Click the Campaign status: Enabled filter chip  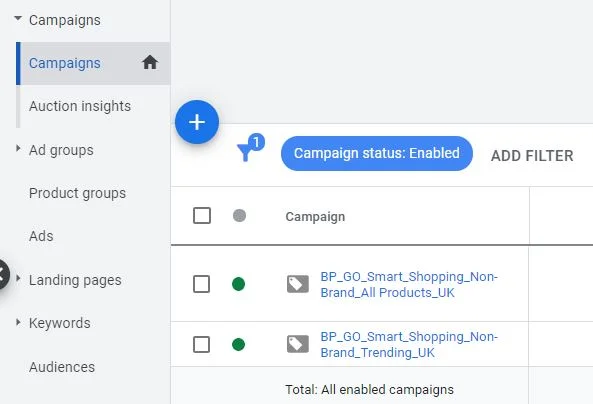[377, 153]
